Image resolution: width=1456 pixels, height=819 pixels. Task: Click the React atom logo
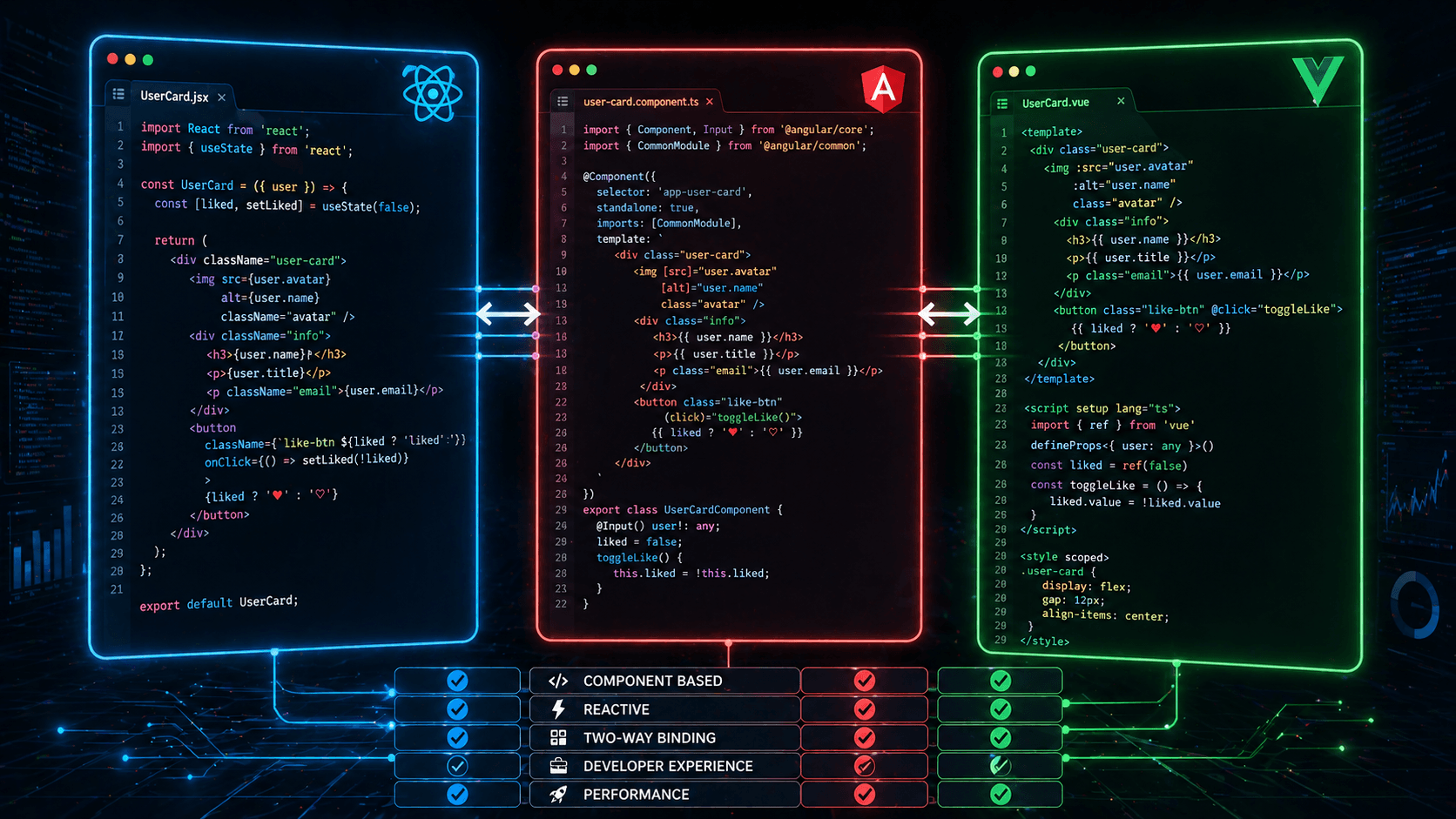click(432, 93)
